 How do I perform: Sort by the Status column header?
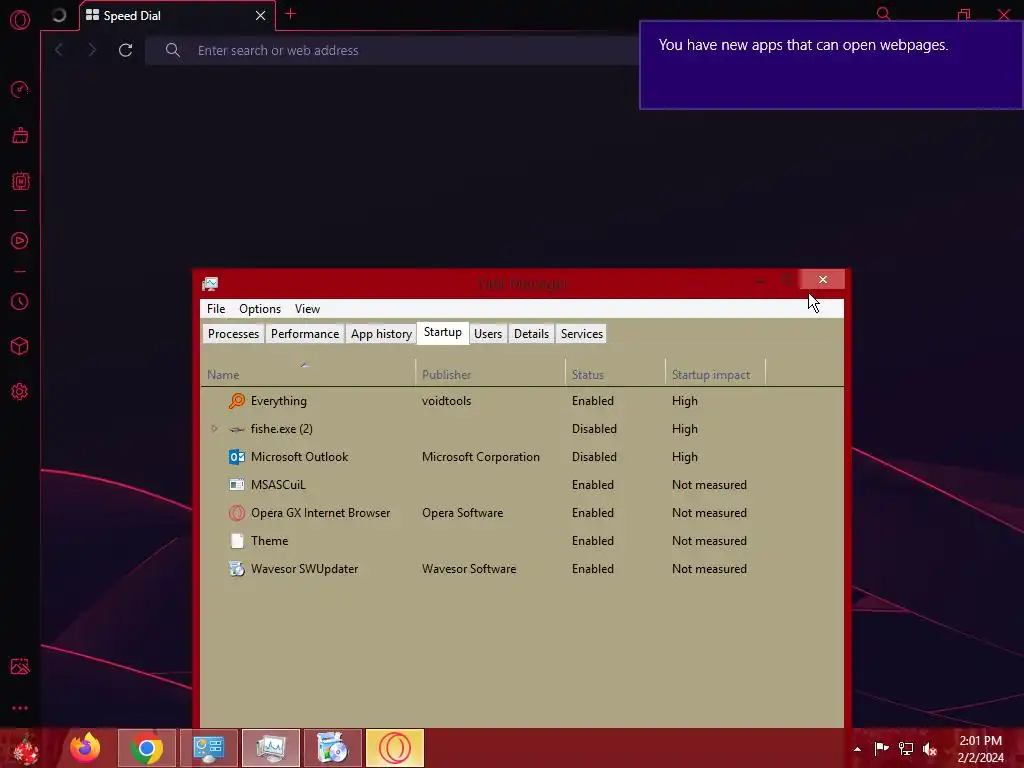pyautogui.click(x=615, y=374)
